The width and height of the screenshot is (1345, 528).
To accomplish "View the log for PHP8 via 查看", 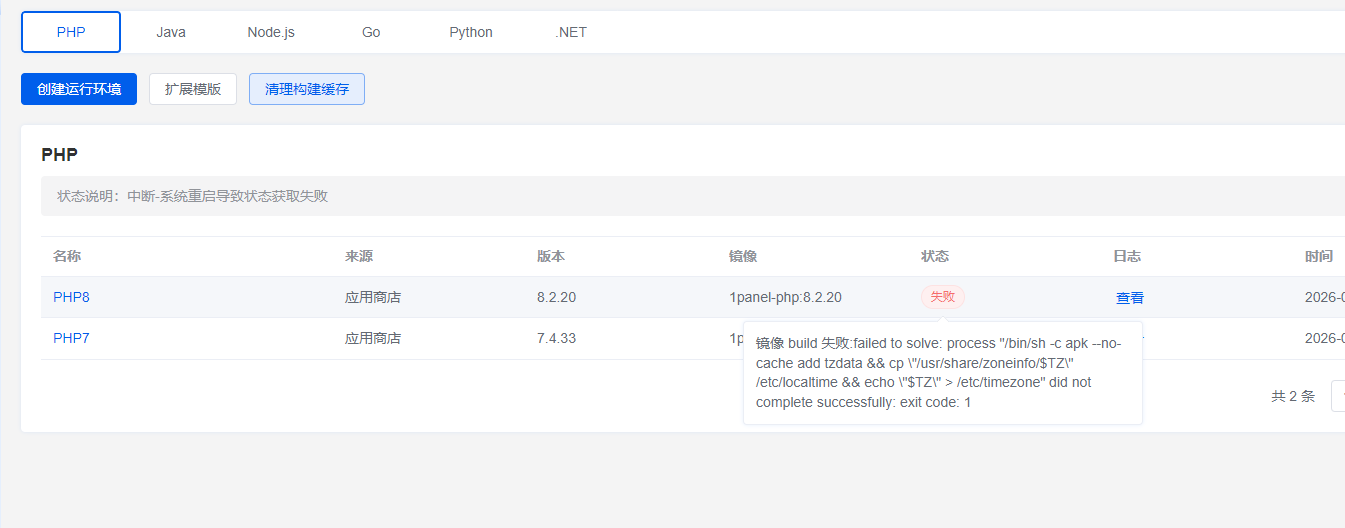I will coord(1130,298).
